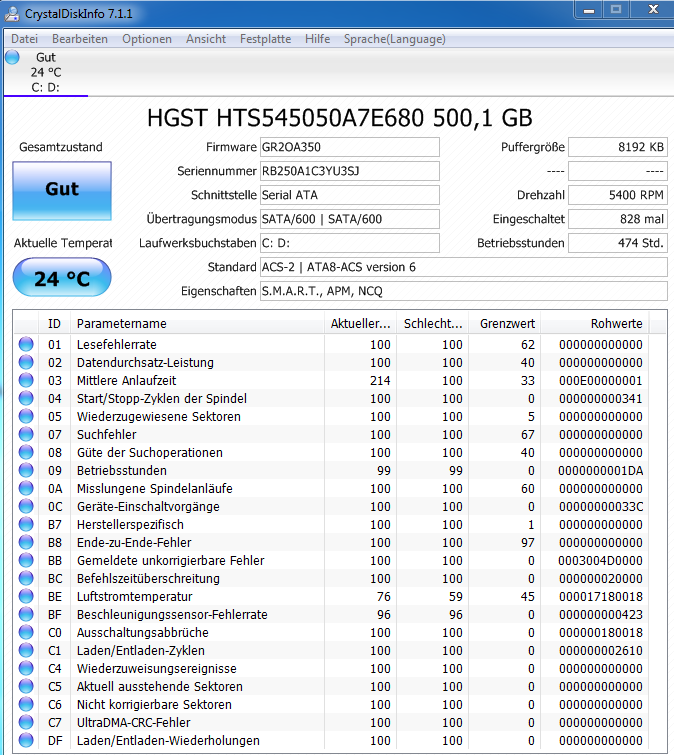The image size is (674, 755).
Task: Click the Puffergröße value 8192 KB
Action: pos(618,147)
